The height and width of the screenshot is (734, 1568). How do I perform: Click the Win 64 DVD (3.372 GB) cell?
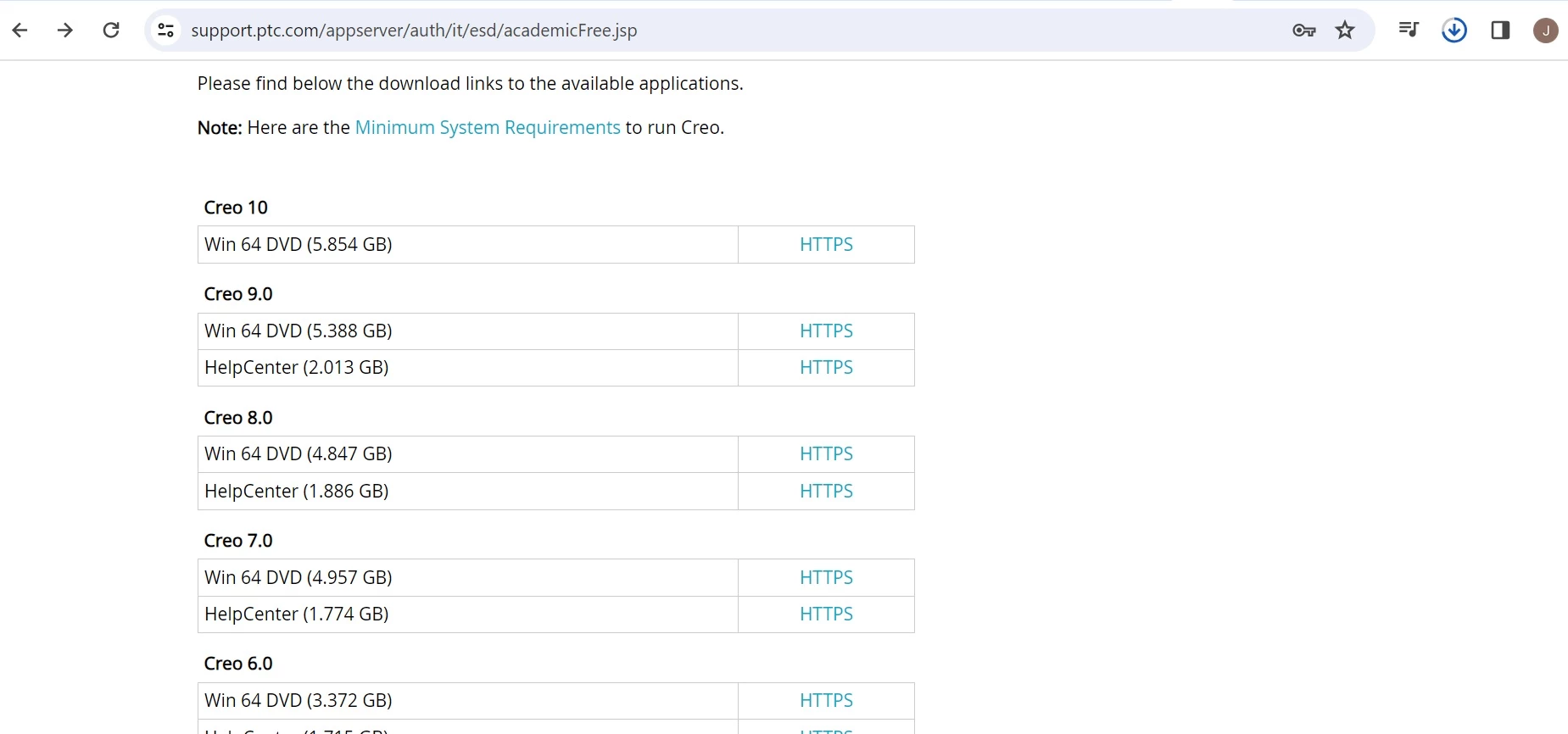(468, 700)
